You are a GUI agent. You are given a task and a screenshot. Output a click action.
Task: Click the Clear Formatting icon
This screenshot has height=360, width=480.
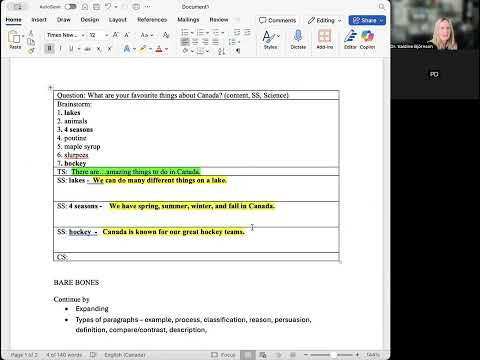point(166,35)
